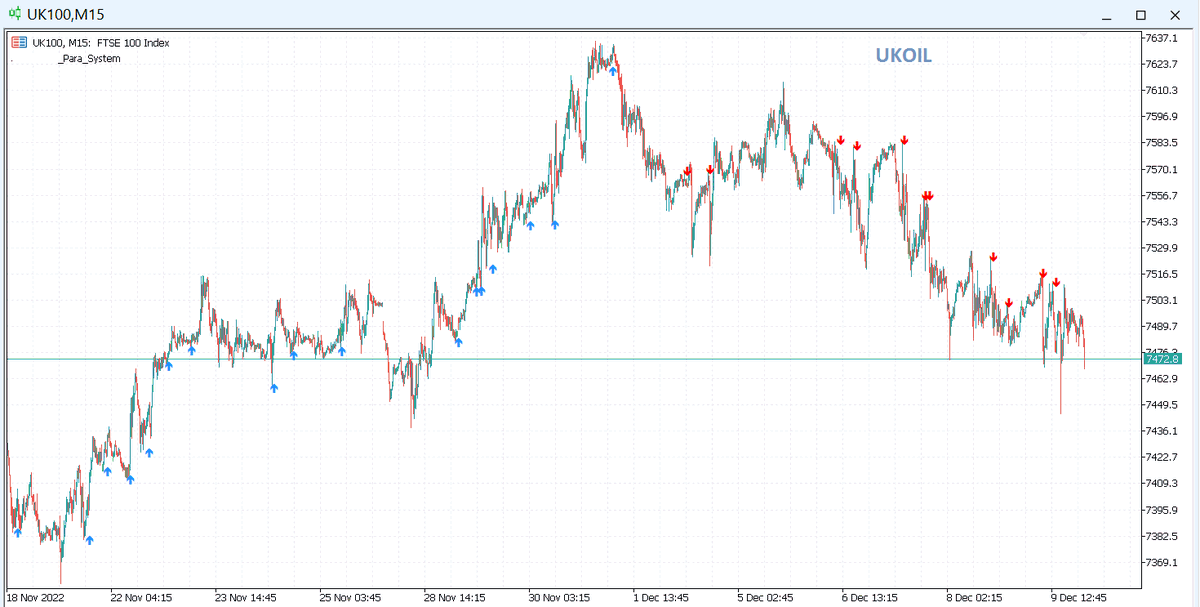
Task: Click time axis label 25 Nov 03:45
Action: (x=351, y=598)
